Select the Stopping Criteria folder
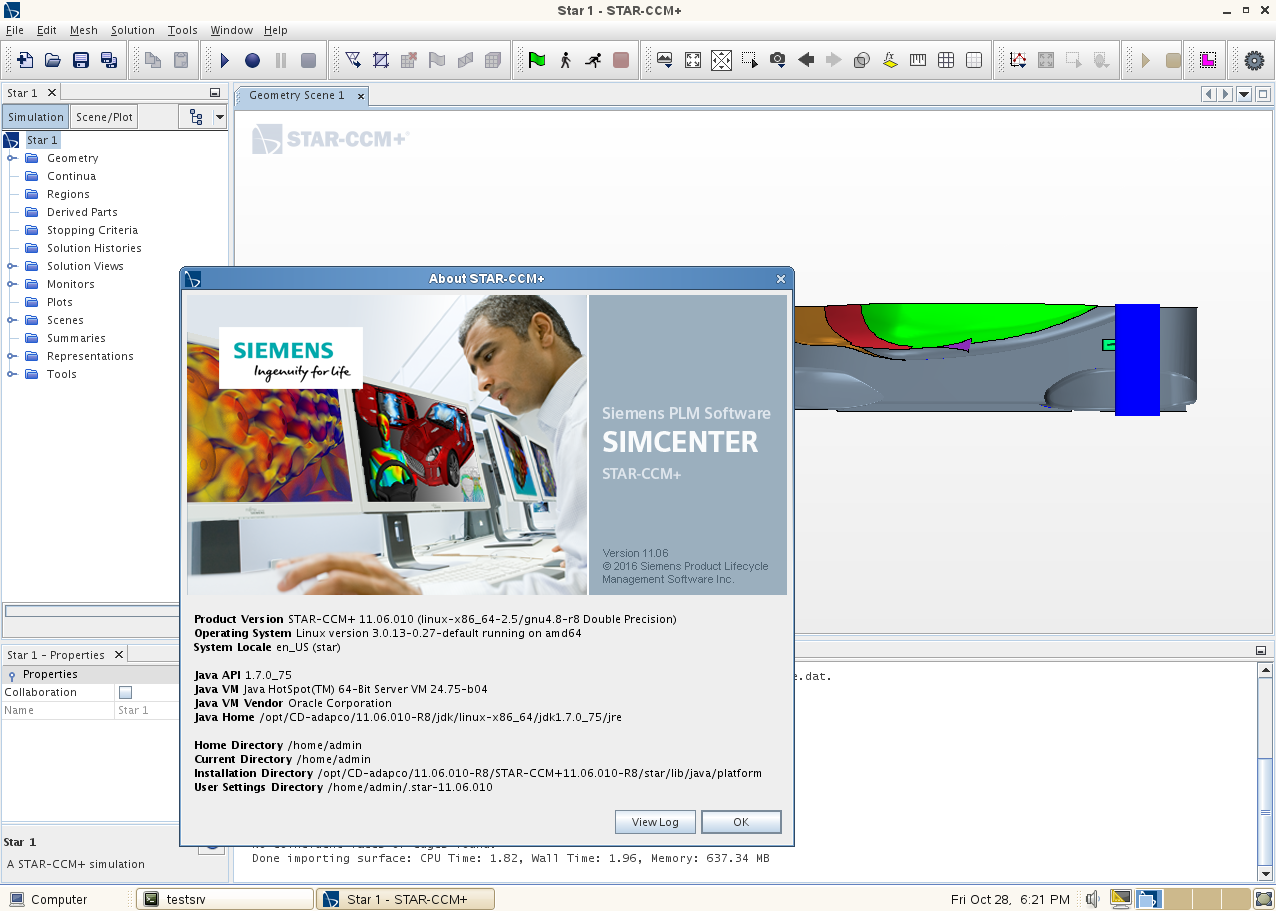This screenshot has height=911, width=1276. pyautogui.click(x=92, y=230)
